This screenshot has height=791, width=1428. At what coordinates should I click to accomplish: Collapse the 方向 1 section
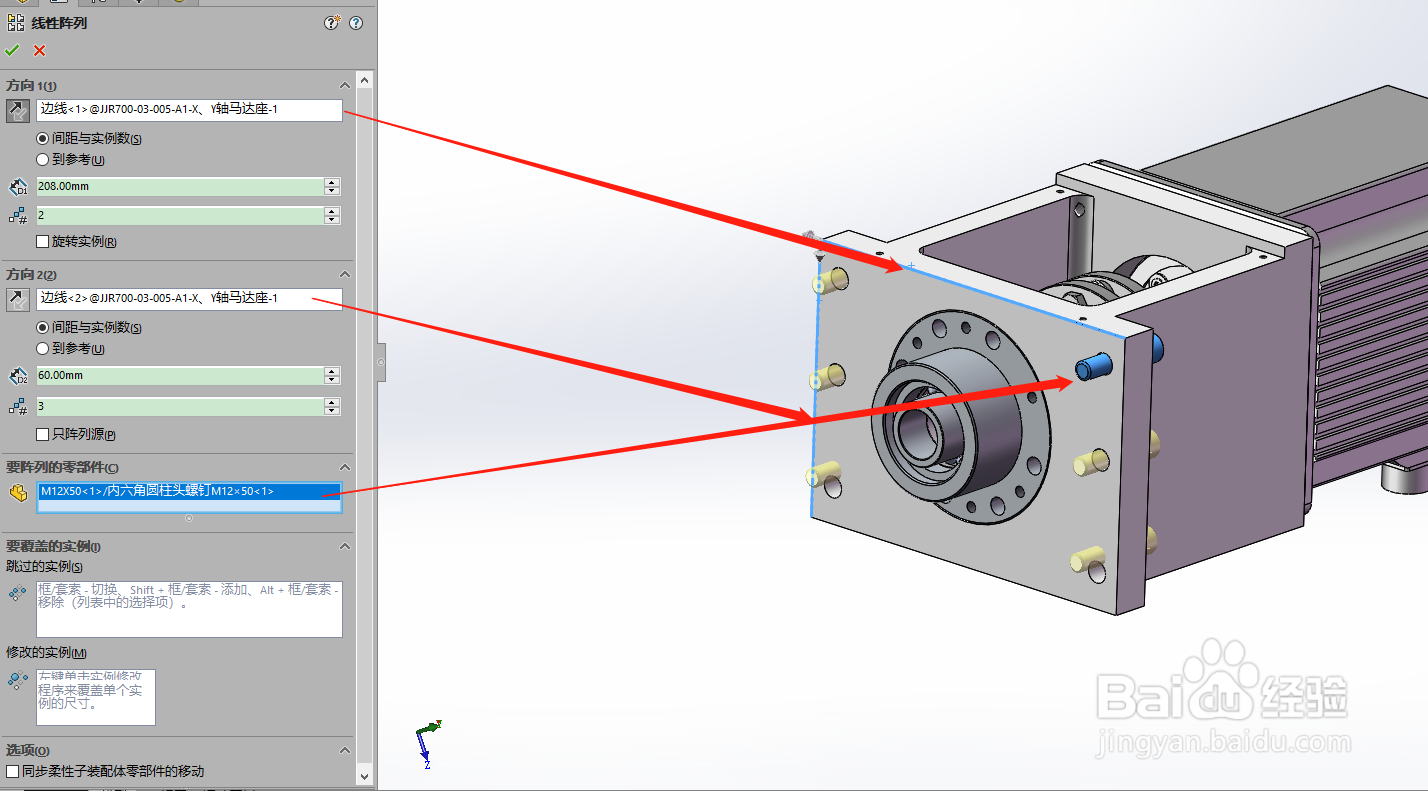[345, 86]
